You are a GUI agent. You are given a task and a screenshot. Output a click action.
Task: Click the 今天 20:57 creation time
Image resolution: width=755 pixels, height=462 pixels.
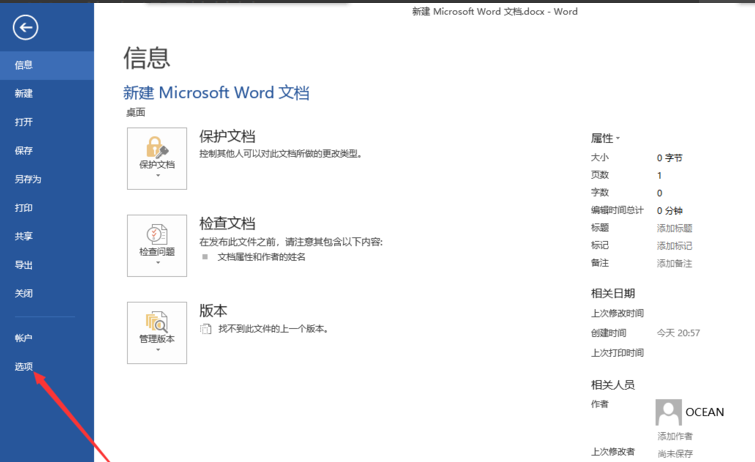678,333
